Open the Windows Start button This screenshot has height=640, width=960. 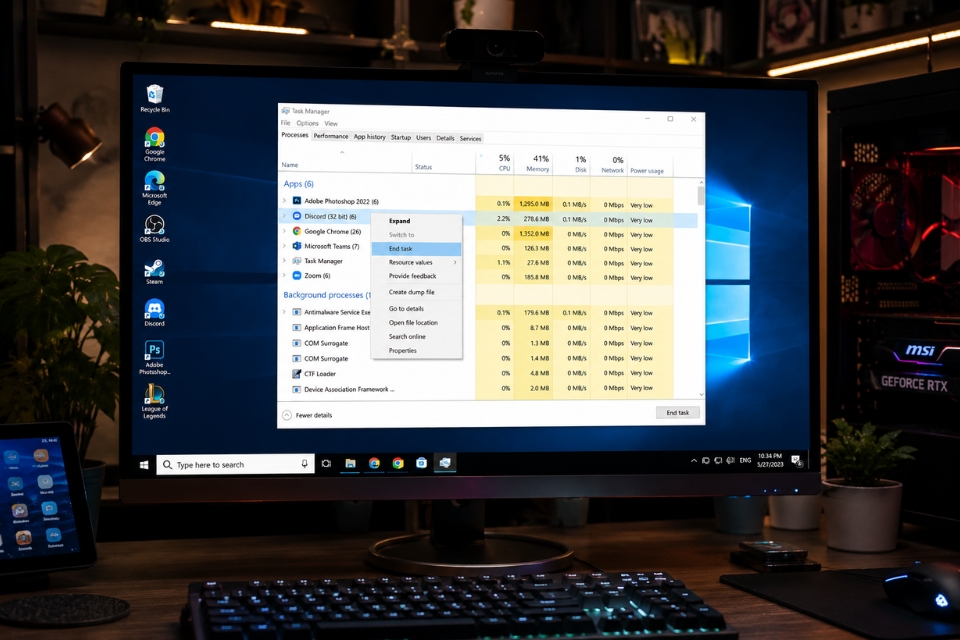tap(144, 465)
